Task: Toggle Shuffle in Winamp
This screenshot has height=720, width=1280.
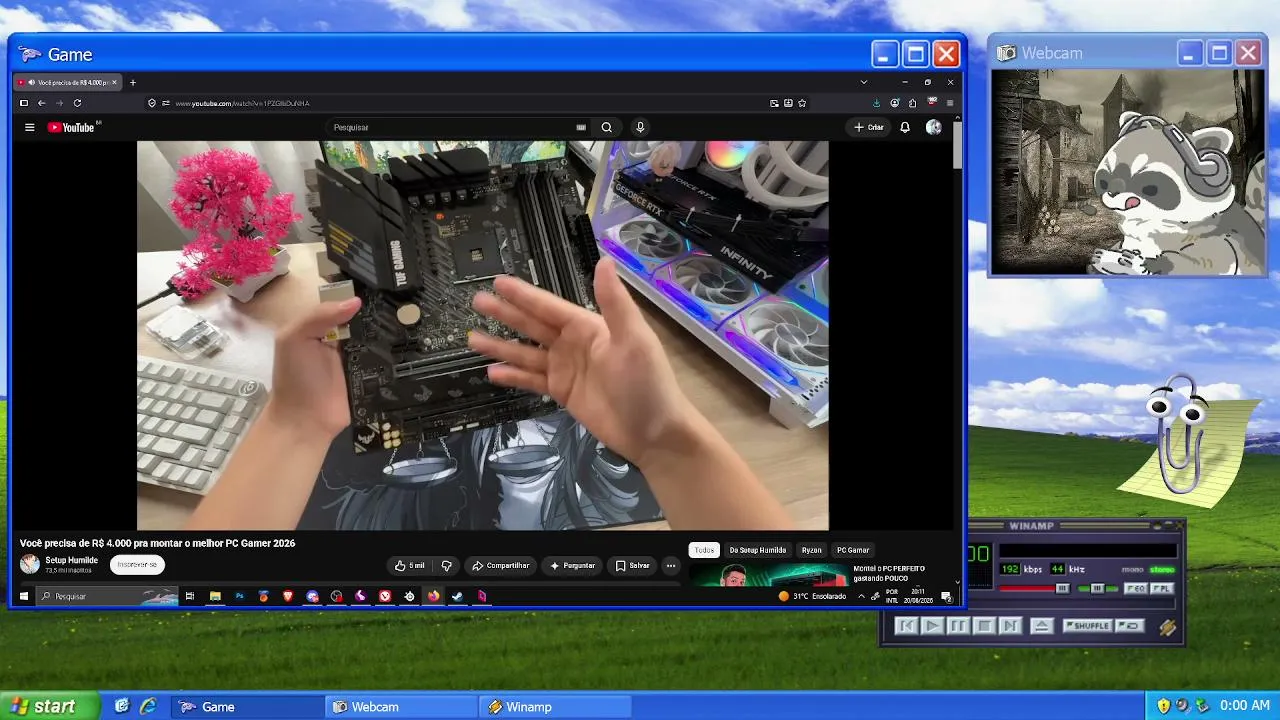Action: [1087, 626]
